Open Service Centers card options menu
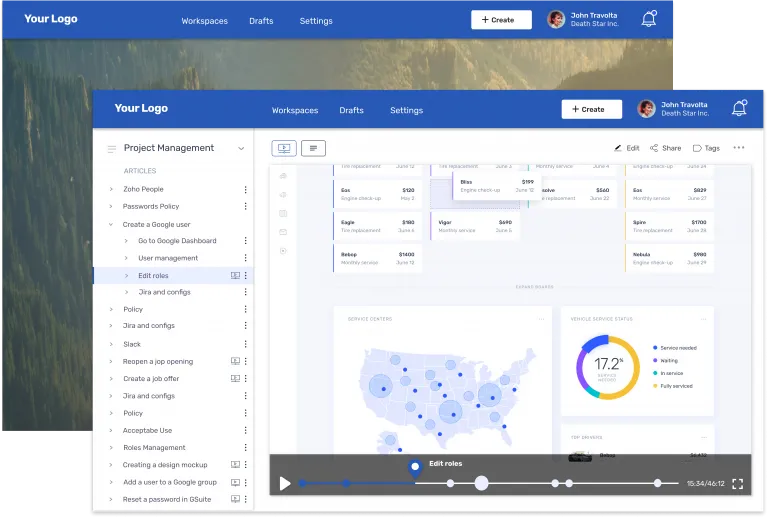 coord(541,319)
